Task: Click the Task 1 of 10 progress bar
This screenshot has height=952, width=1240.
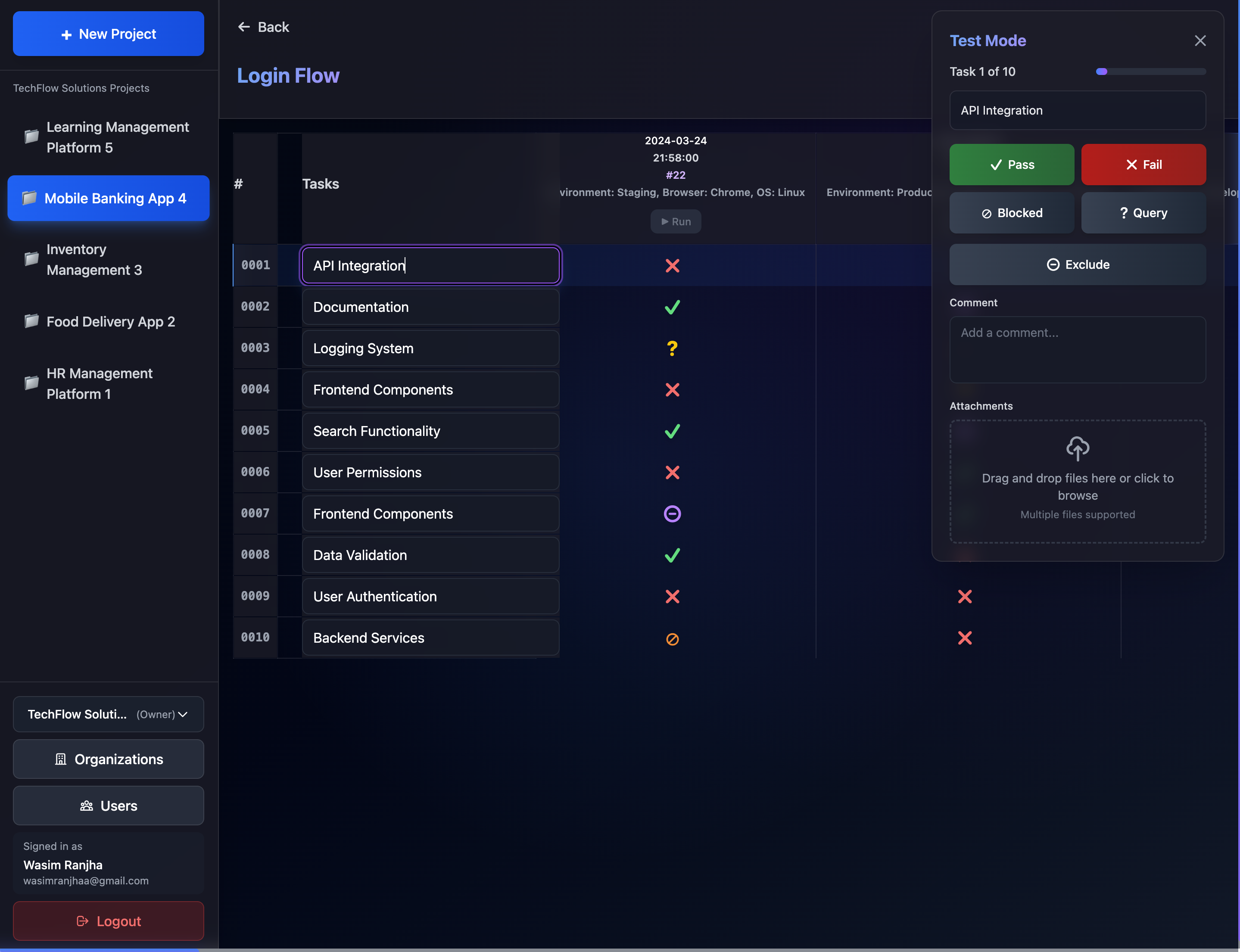Action: [x=1150, y=71]
